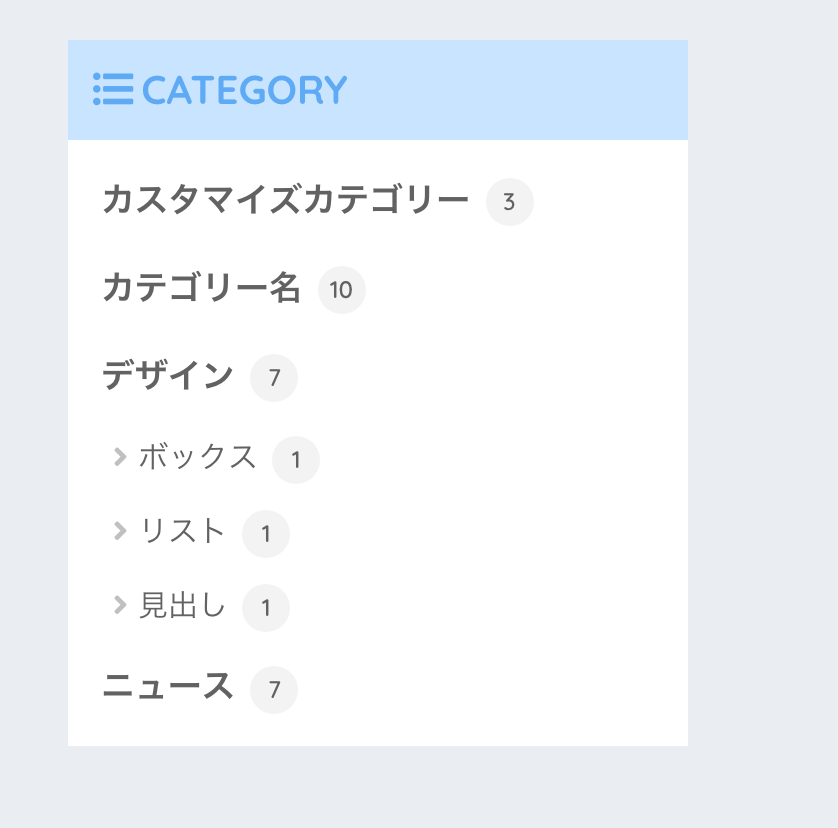Click the blue CATEGORY title bar

click(500, 88)
